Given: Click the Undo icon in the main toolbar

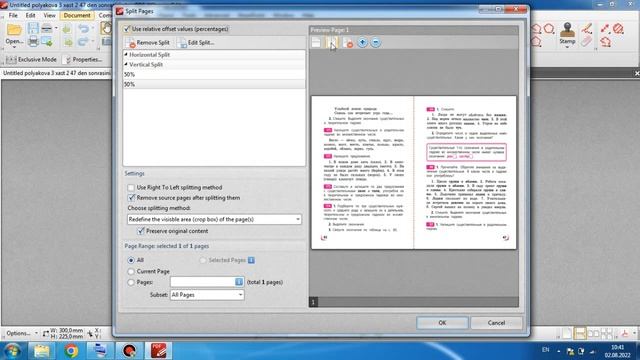Looking at the screenshot, I should 83,29.
